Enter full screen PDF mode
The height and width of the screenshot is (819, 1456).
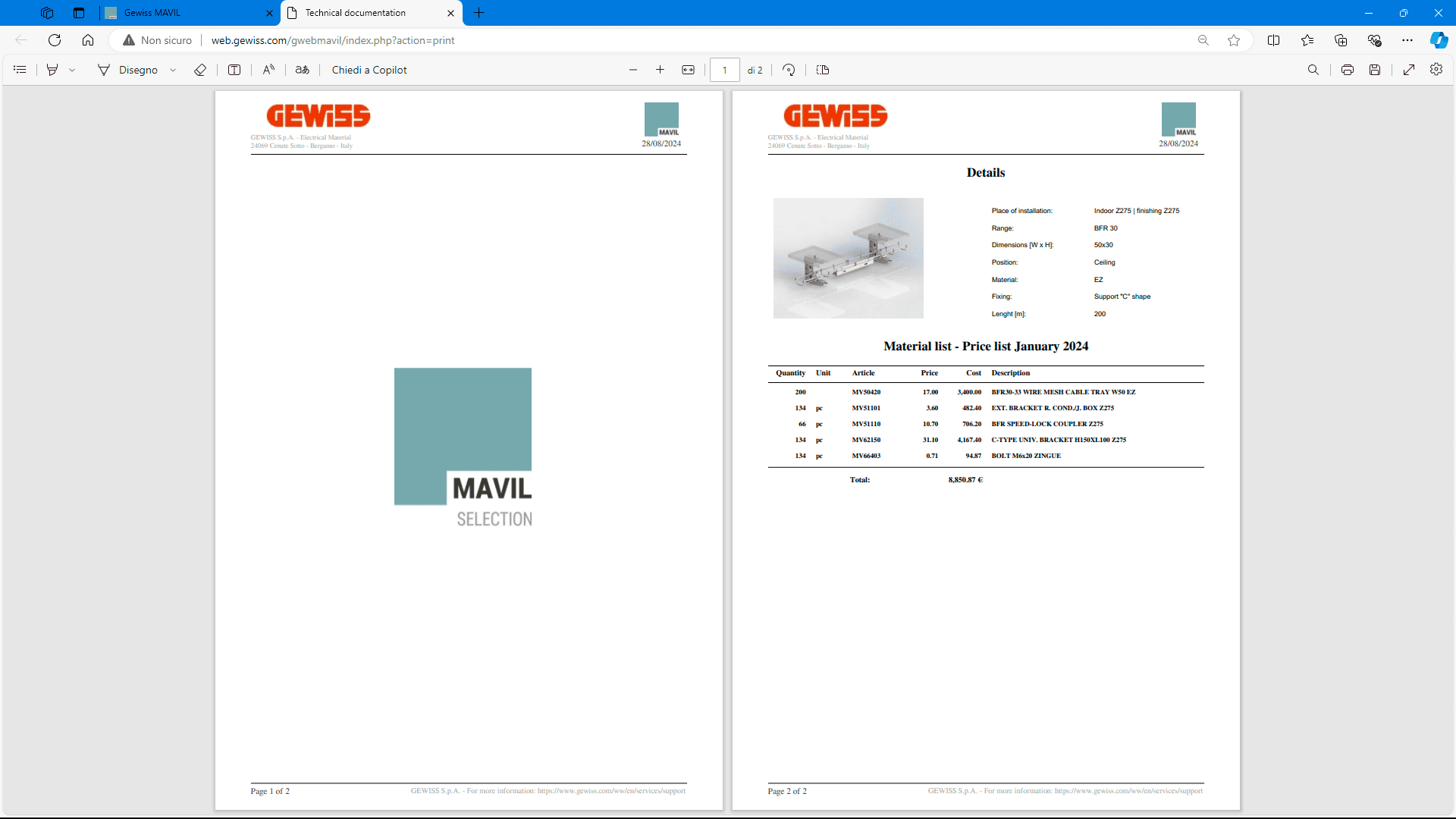1409,70
